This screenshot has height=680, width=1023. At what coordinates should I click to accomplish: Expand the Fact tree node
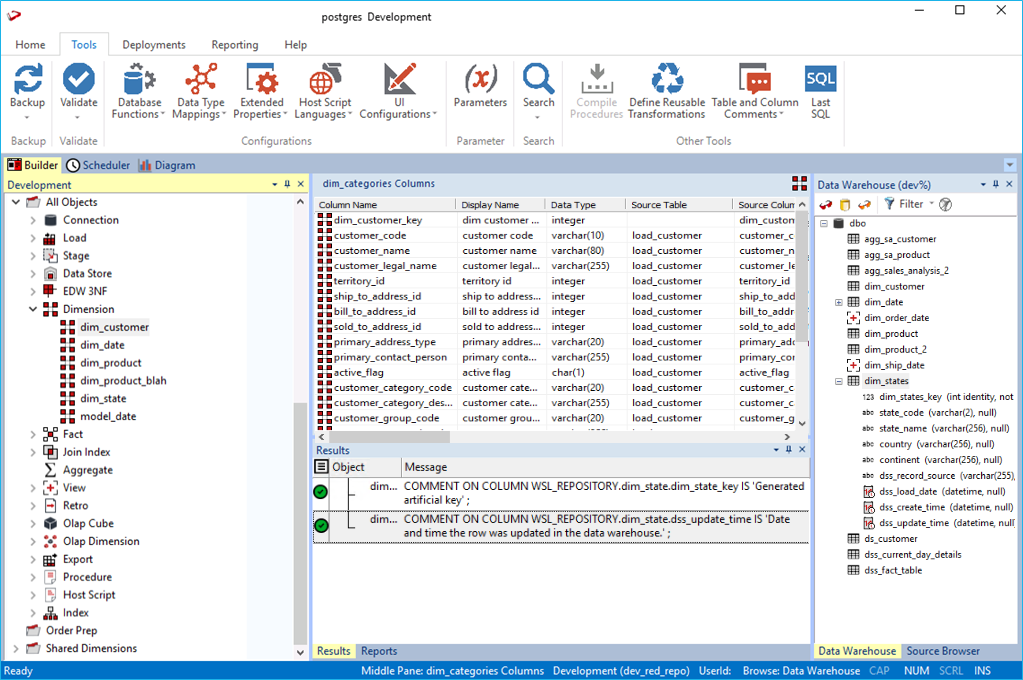[x=32, y=435]
